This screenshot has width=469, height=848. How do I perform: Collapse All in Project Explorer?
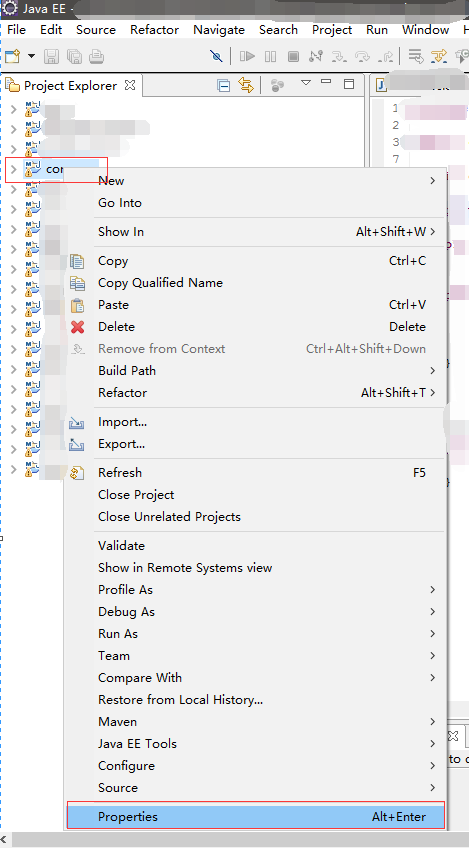tap(223, 85)
